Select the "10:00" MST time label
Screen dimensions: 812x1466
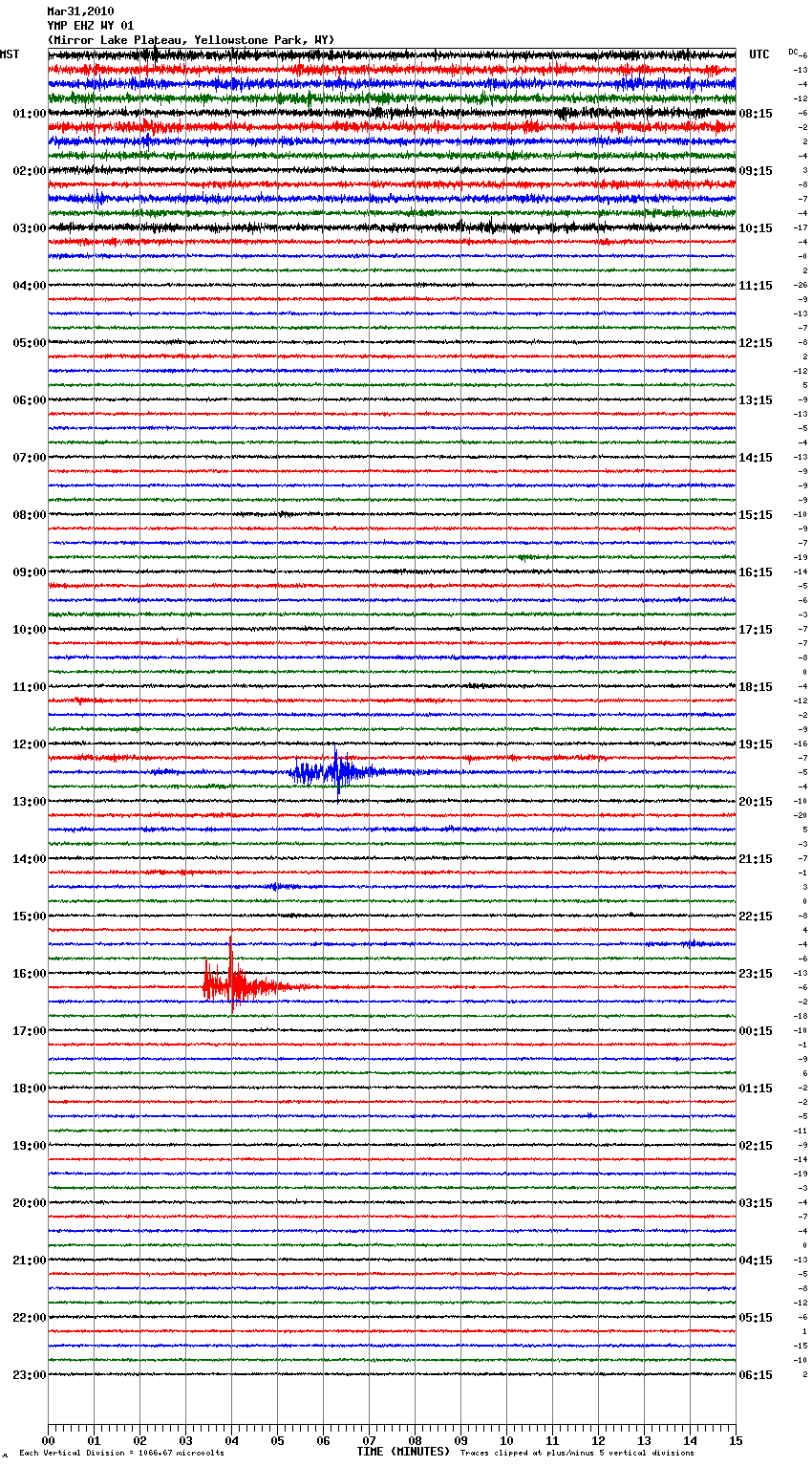(x=30, y=630)
